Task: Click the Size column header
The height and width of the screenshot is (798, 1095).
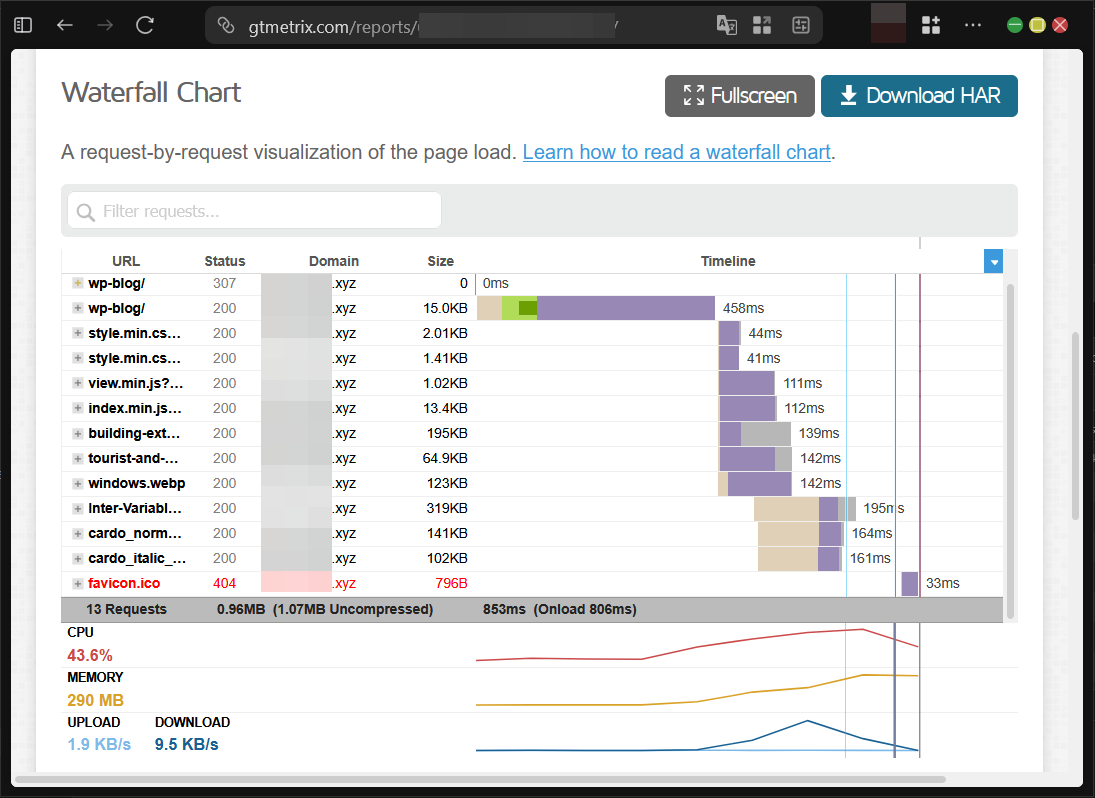Action: 440,261
